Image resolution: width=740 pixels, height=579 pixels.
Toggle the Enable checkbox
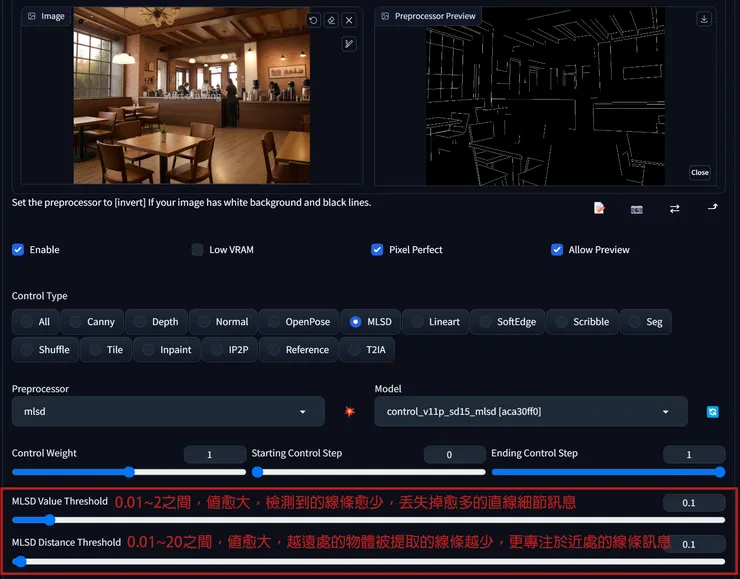coord(18,250)
